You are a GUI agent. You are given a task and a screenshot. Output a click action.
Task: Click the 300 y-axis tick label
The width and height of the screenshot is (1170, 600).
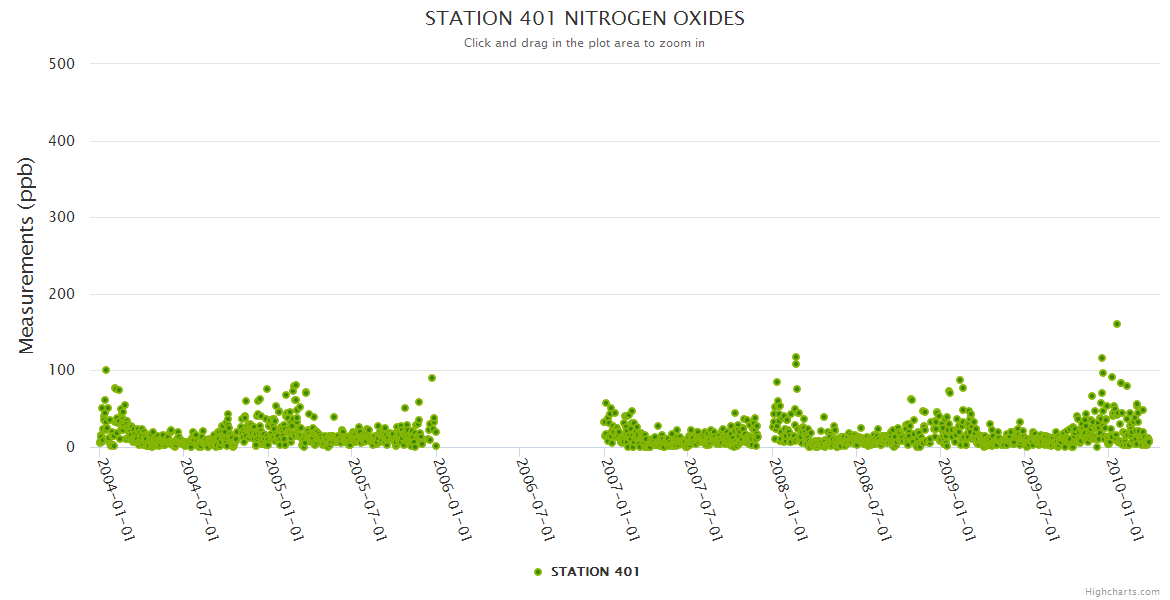pyautogui.click(x=62, y=217)
